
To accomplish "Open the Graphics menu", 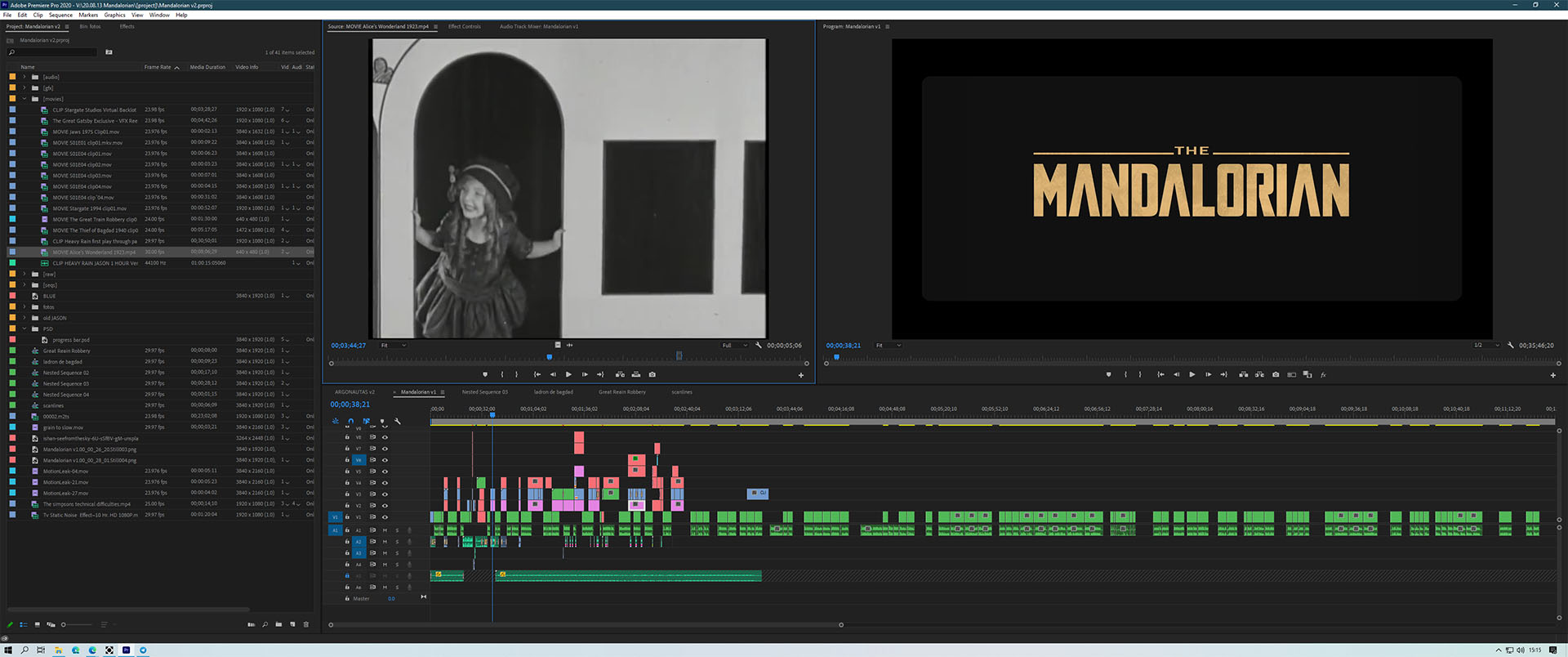I will click(x=115, y=15).
